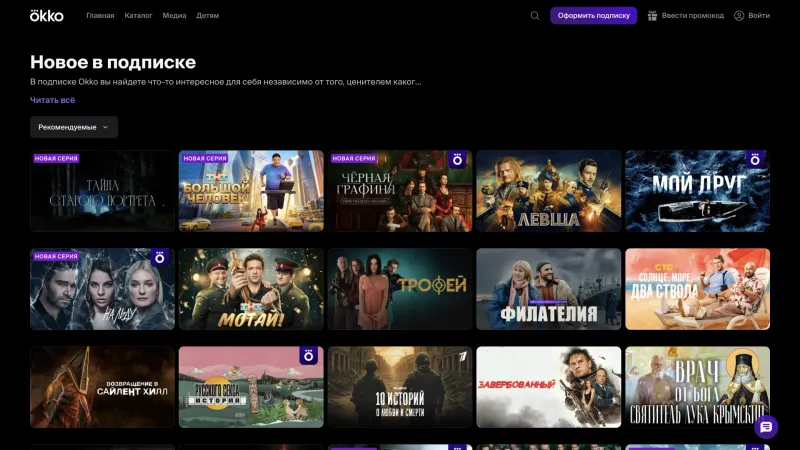Open the История русского секса poster
Screen dimensions: 800x450
[251, 387]
